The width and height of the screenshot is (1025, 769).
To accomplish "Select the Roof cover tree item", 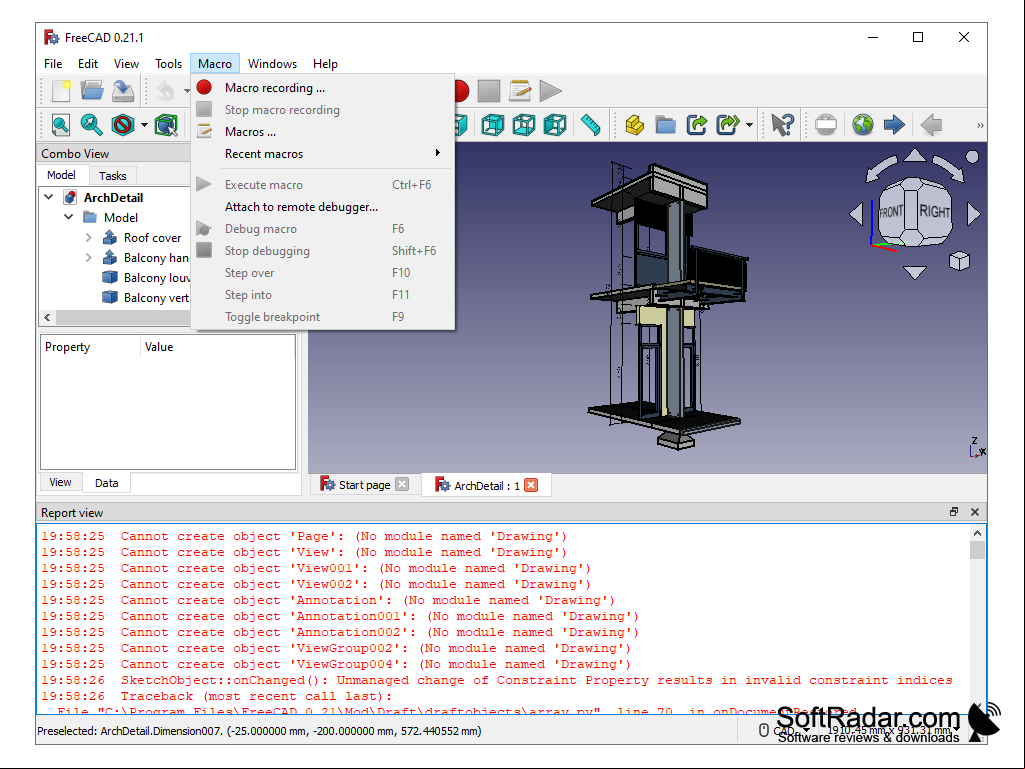I will [x=152, y=237].
